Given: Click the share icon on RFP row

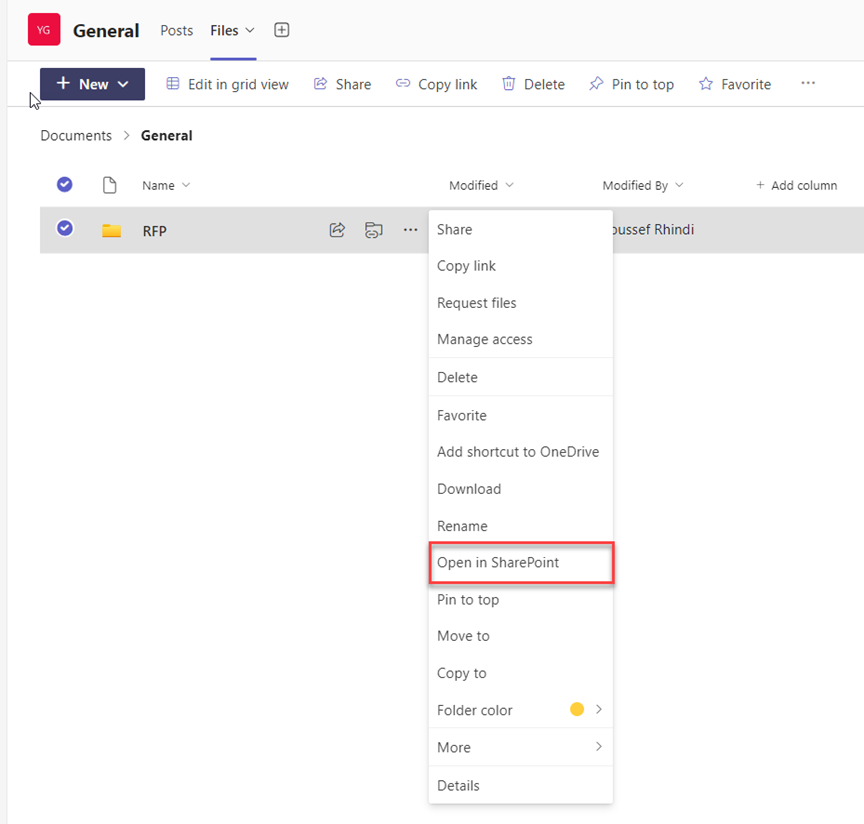Looking at the screenshot, I should point(337,230).
